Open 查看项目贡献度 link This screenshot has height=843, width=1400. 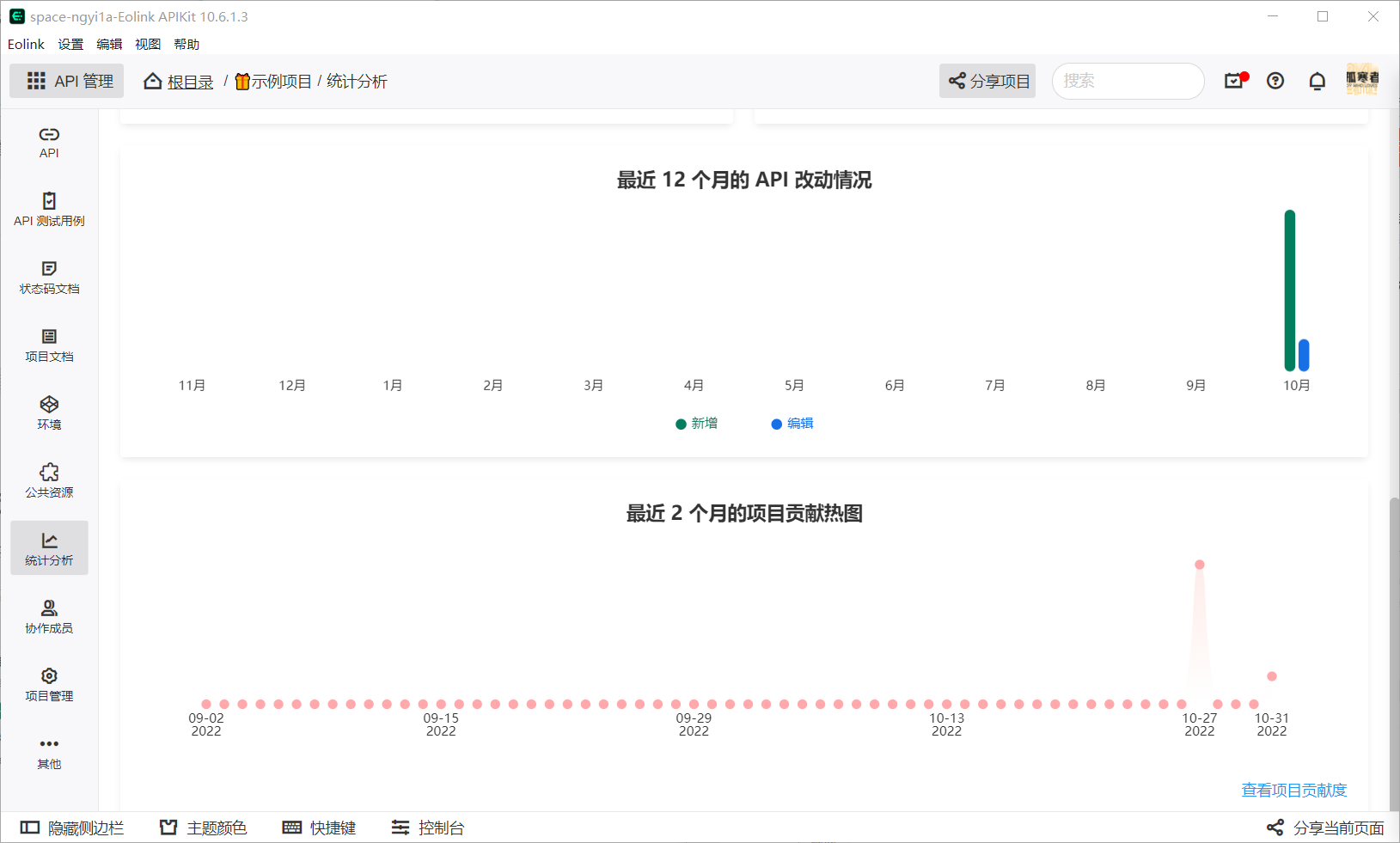[x=1293, y=790]
